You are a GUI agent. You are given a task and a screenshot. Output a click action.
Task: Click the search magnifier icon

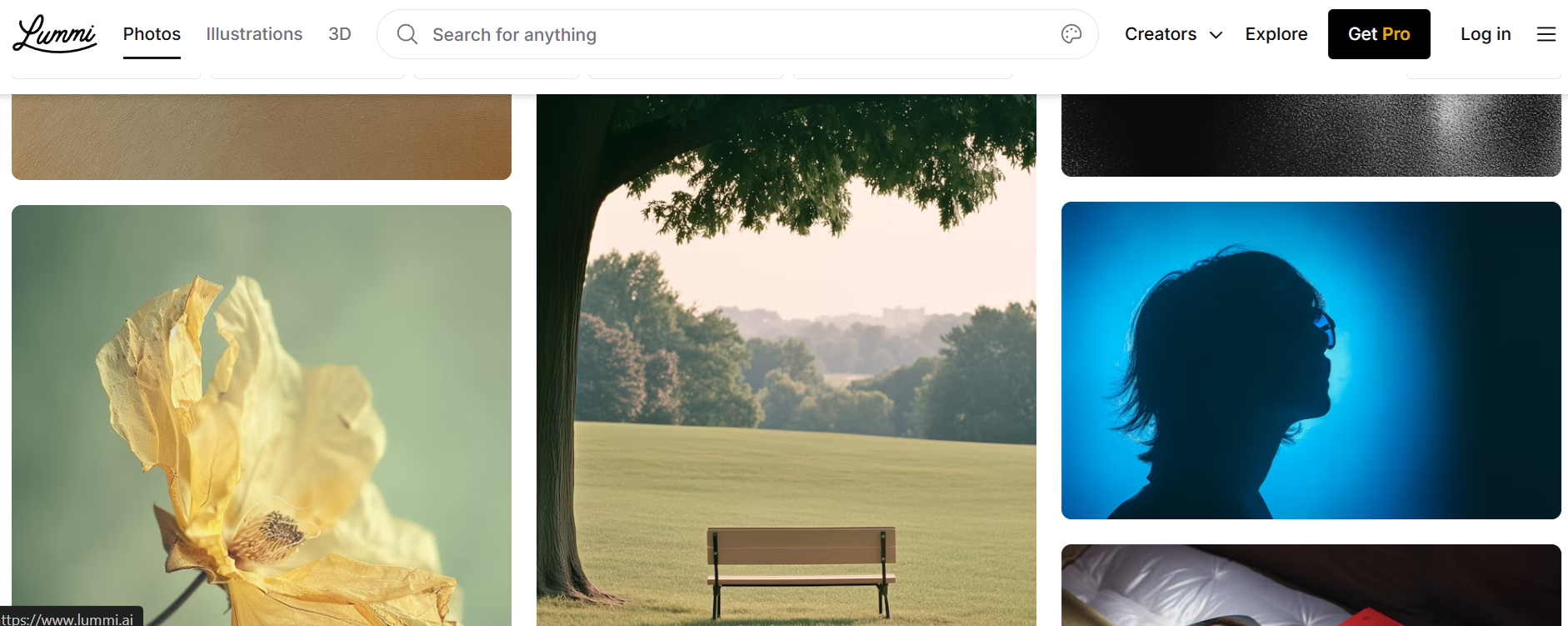[x=407, y=34]
